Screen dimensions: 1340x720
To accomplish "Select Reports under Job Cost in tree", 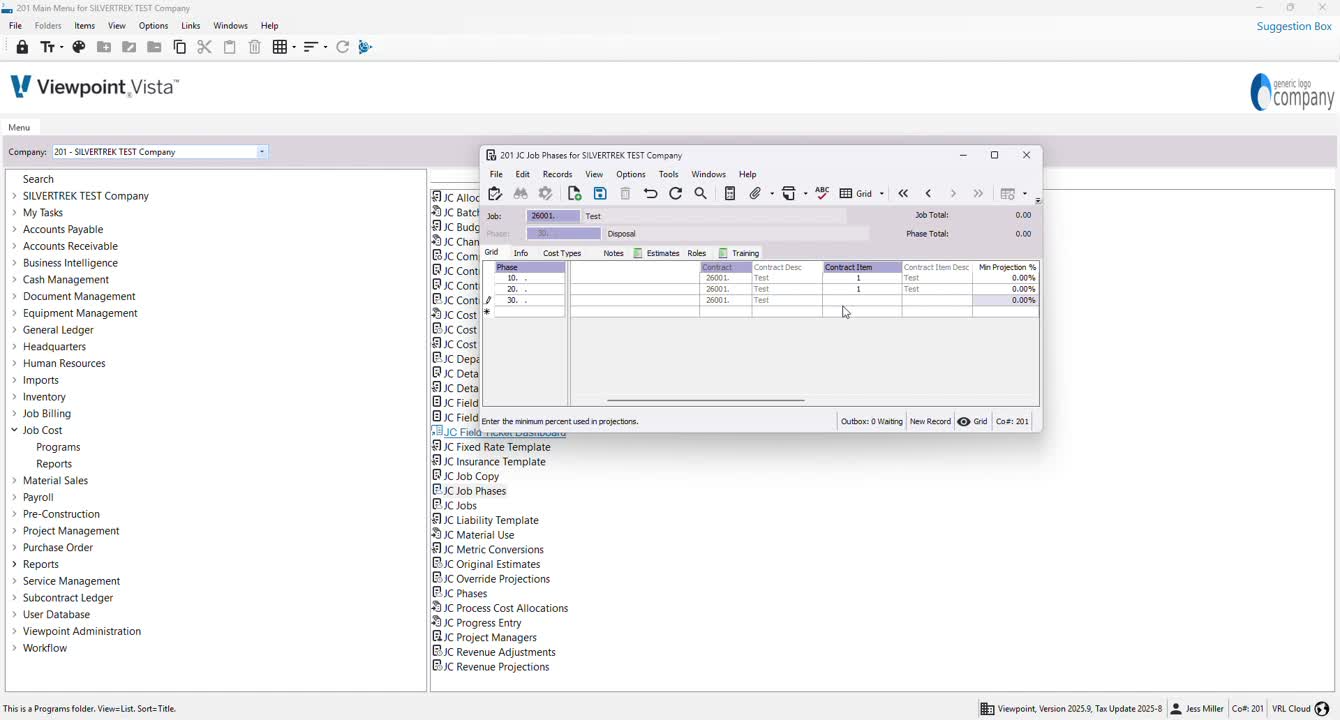I will (54, 464).
